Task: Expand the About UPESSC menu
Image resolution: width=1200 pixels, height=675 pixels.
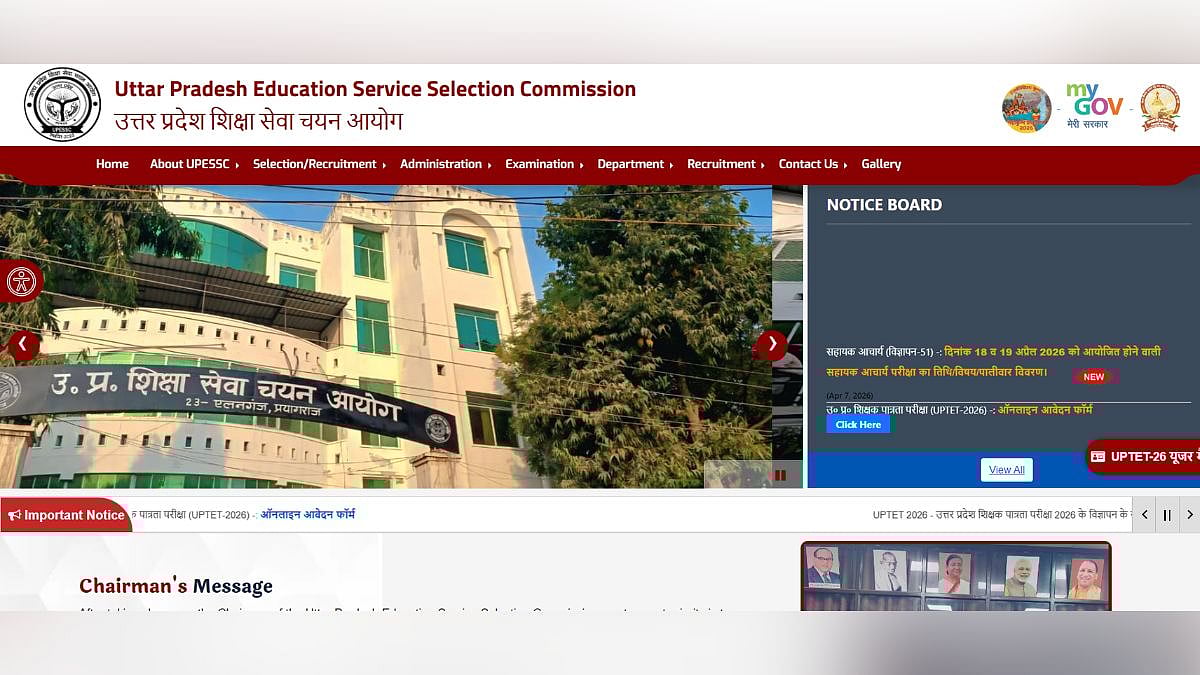Action: 194,164
